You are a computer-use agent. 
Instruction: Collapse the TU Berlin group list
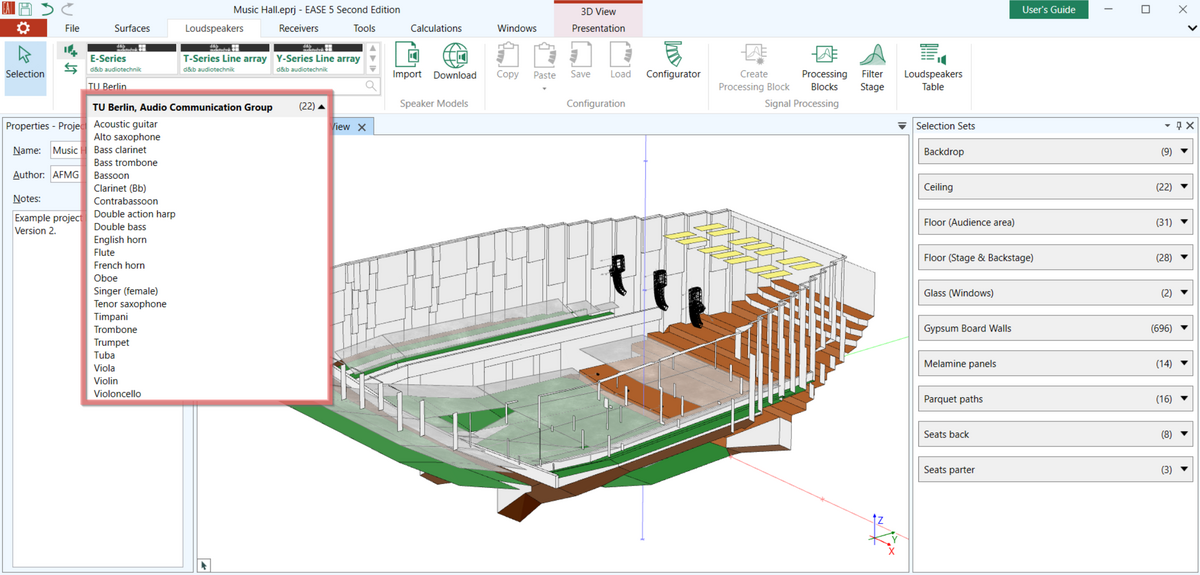tap(321, 107)
